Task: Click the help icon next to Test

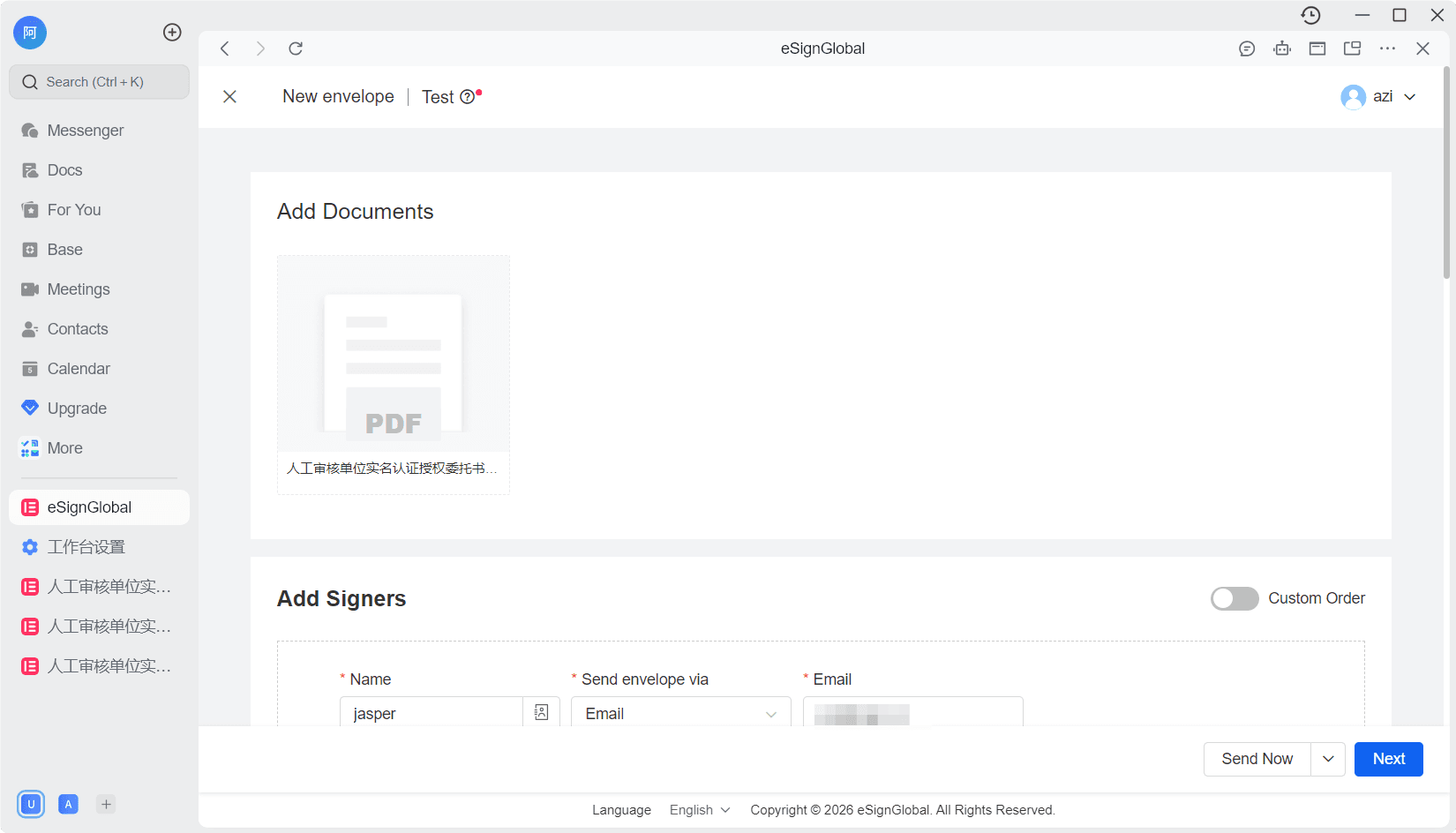Action: coord(468,97)
